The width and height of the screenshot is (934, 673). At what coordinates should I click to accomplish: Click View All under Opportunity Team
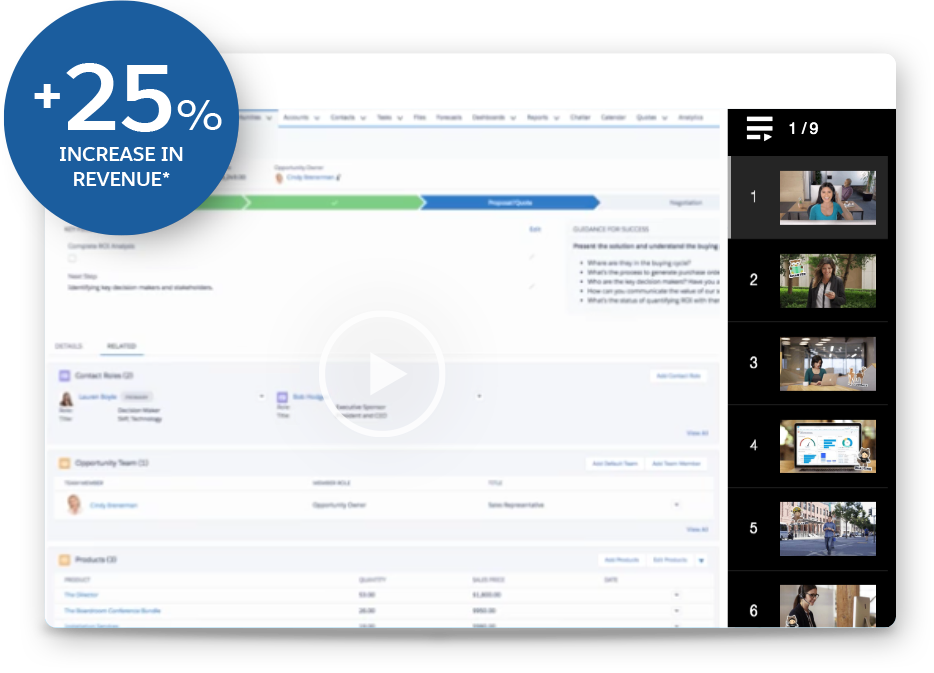click(697, 529)
